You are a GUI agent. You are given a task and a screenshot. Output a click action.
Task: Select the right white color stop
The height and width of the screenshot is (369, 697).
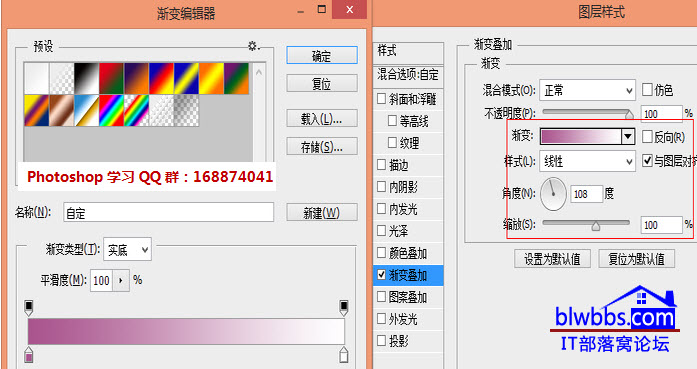pos(344,355)
